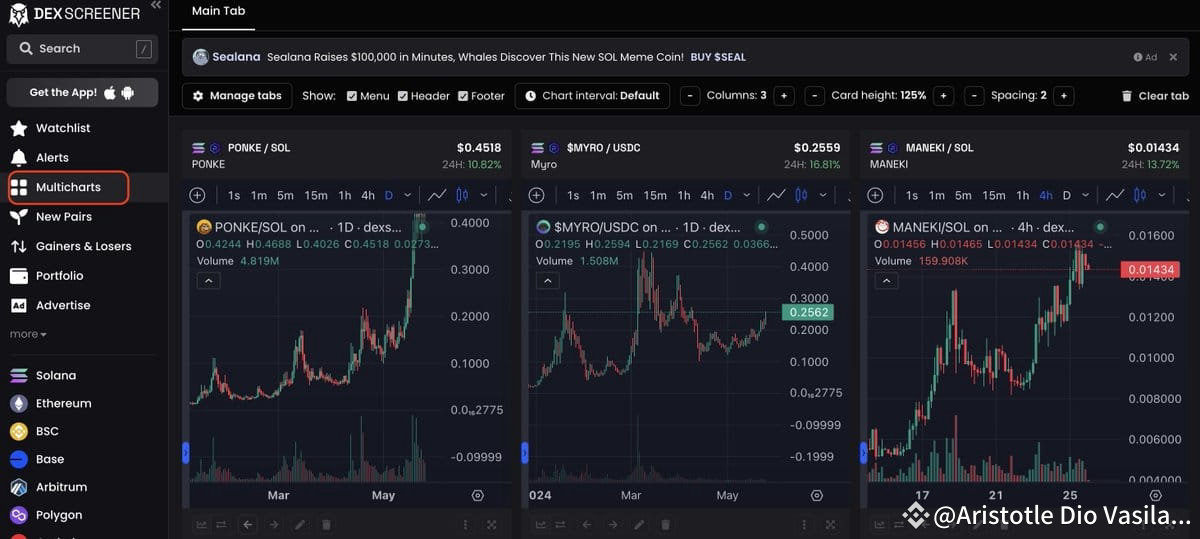Open interval dropdown arrow on MYRO chart
The width and height of the screenshot is (1200, 539).
click(x=747, y=195)
